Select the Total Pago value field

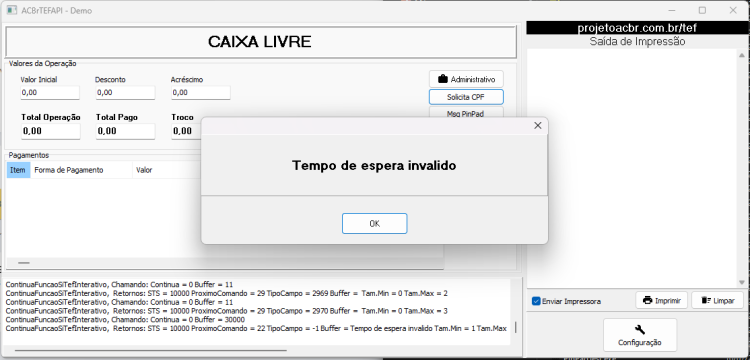(x=125, y=131)
